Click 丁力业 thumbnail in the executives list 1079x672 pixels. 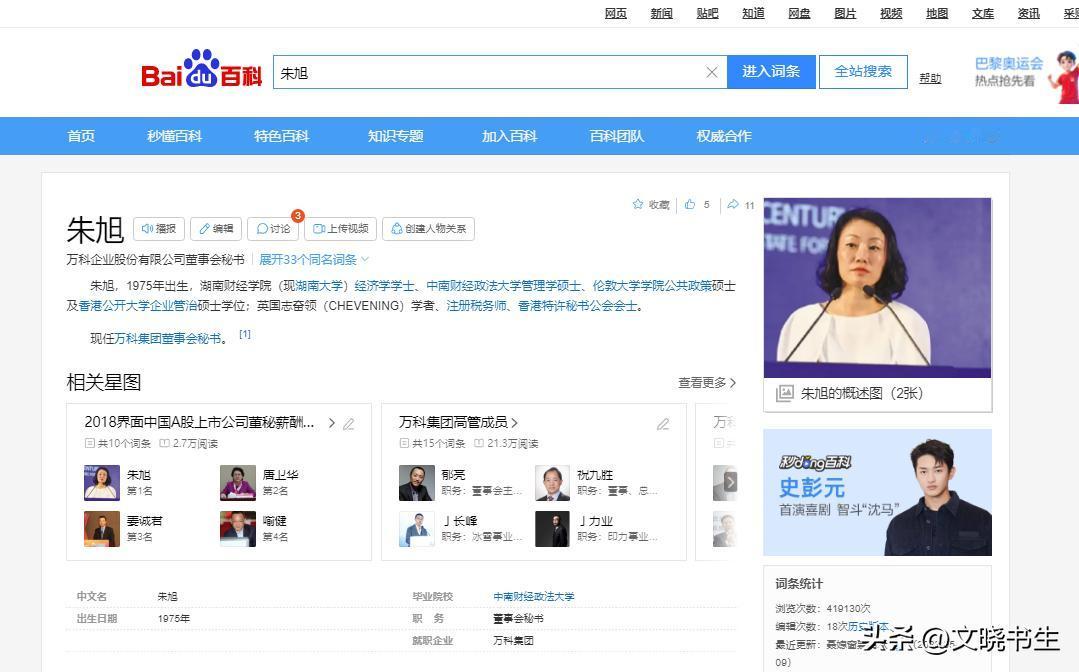[x=553, y=529]
